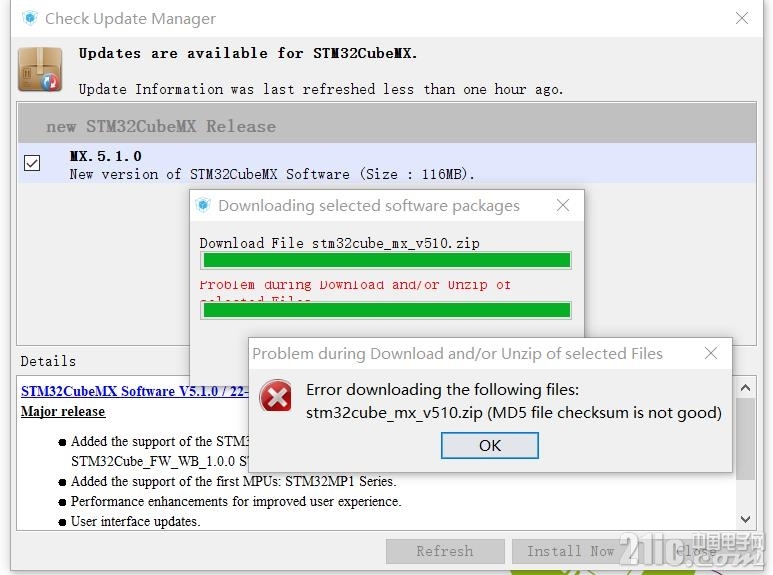Click the Refresh button

pos(445,551)
